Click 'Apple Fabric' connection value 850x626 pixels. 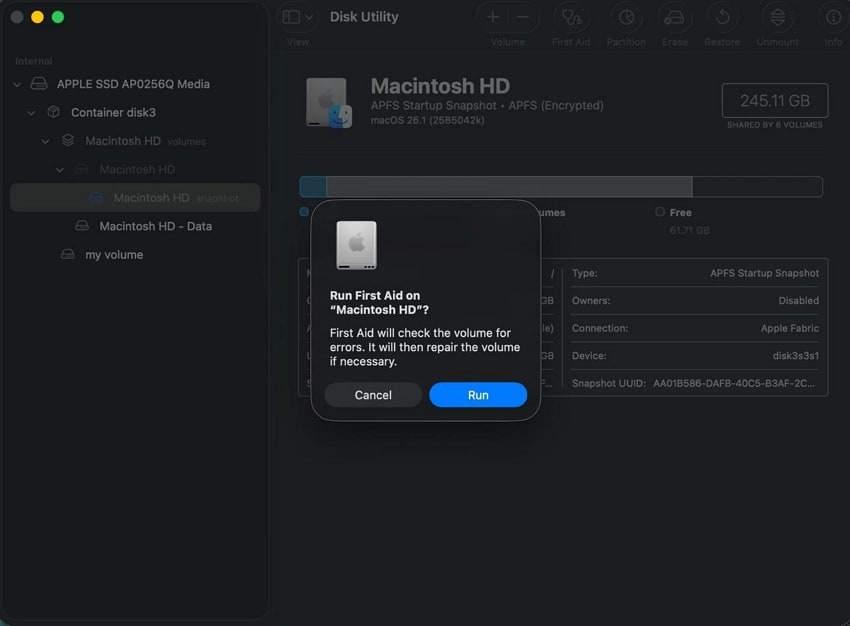coord(789,328)
